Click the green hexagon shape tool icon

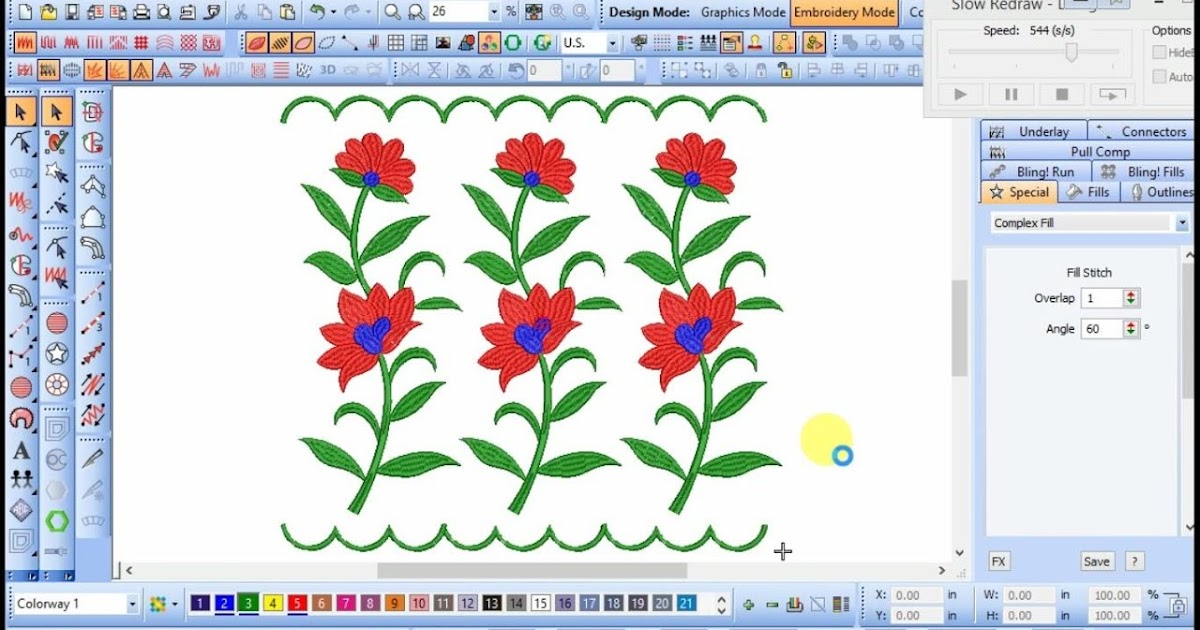[57, 518]
